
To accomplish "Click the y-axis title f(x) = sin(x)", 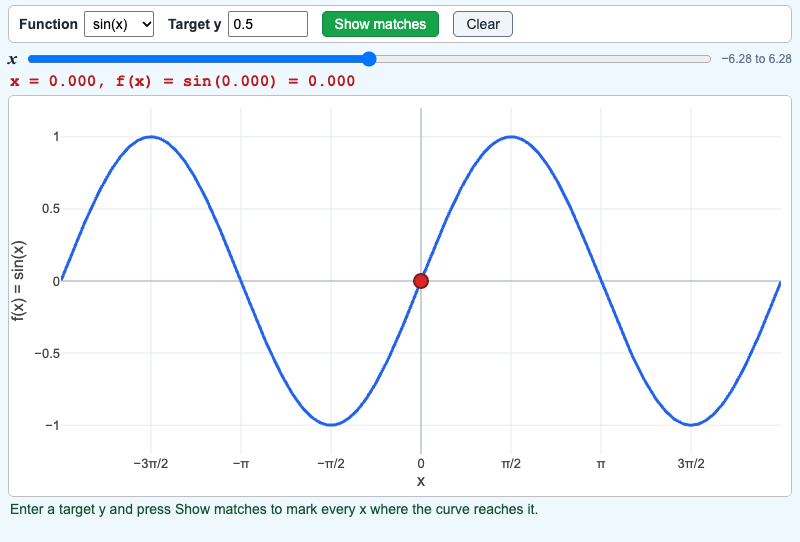I will (18, 281).
